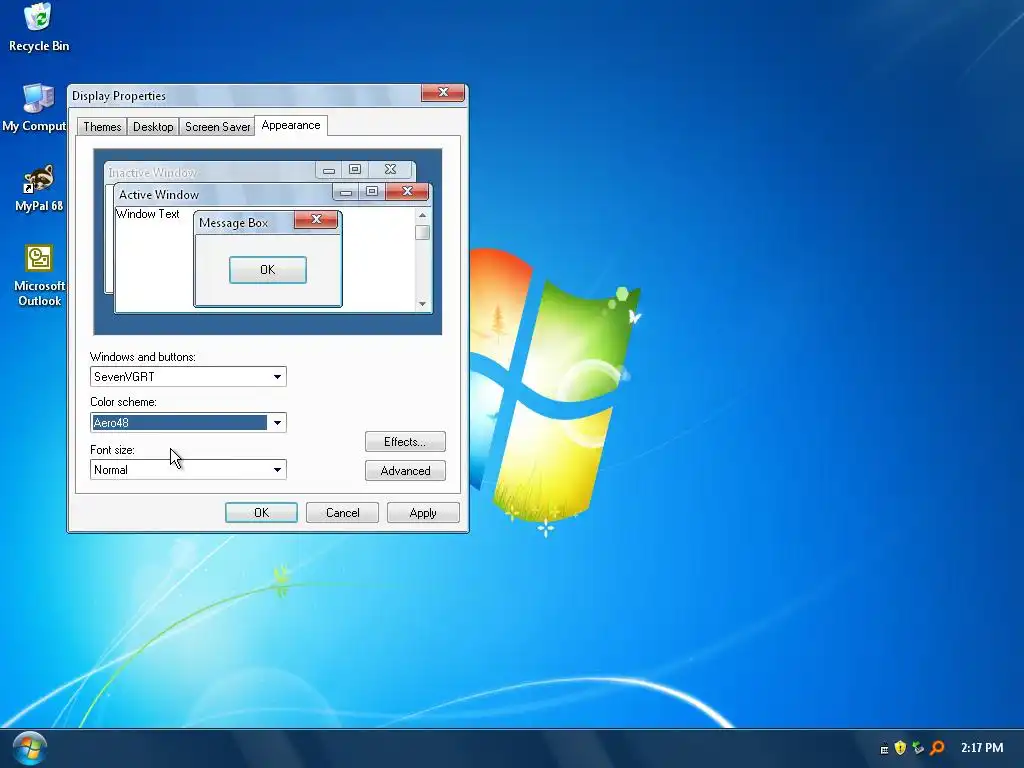Image resolution: width=1024 pixels, height=768 pixels.
Task: Select the My Computer desktop icon
Action: [36, 108]
